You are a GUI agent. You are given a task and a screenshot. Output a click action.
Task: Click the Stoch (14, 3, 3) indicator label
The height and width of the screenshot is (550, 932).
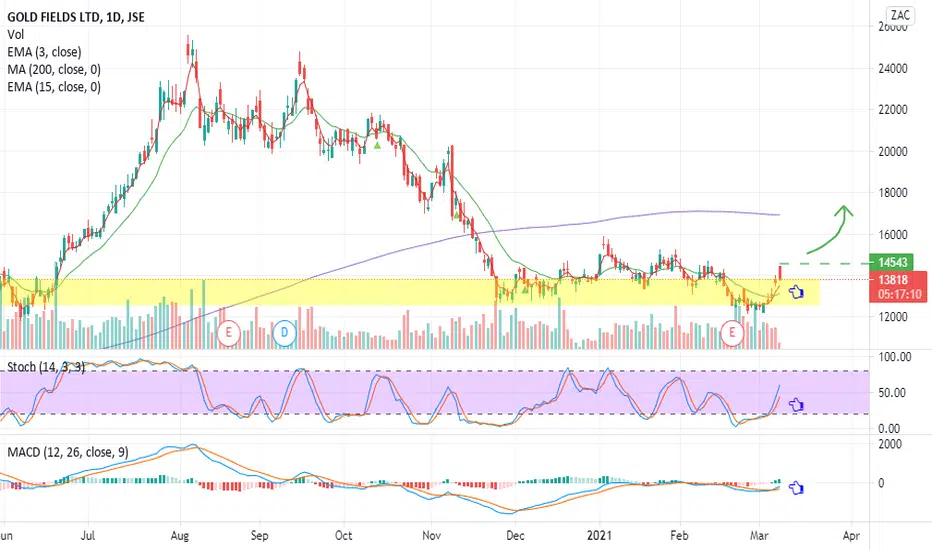coord(46,367)
